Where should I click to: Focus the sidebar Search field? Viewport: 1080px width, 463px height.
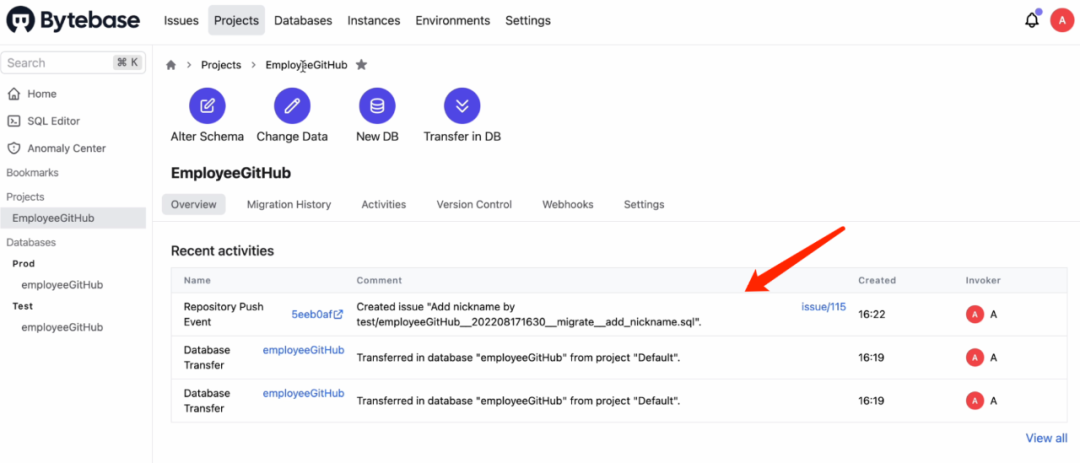[58, 62]
